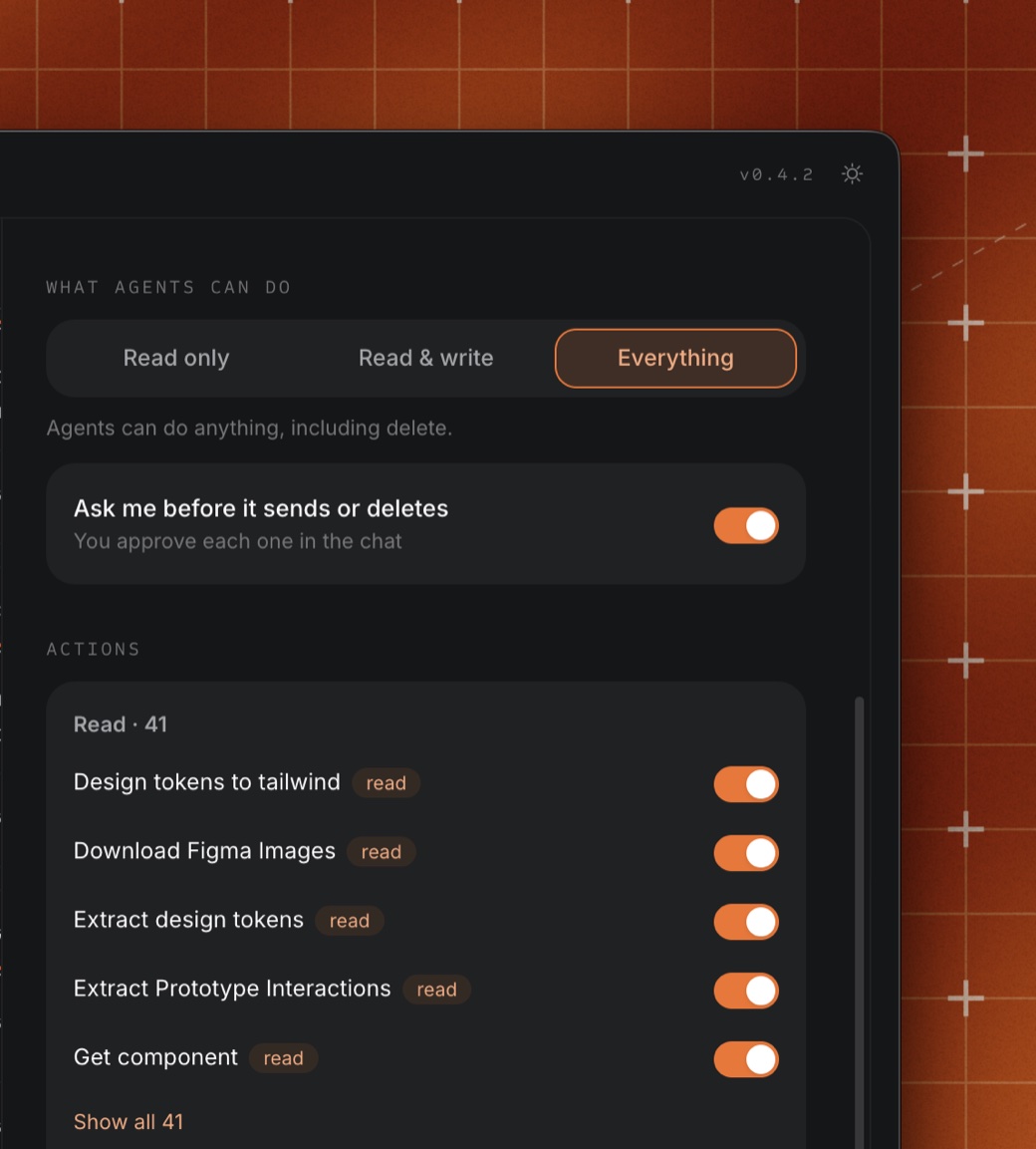The image size is (1036, 1149).
Task: Select the Read & write permission tab
Action: [x=425, y=359]
